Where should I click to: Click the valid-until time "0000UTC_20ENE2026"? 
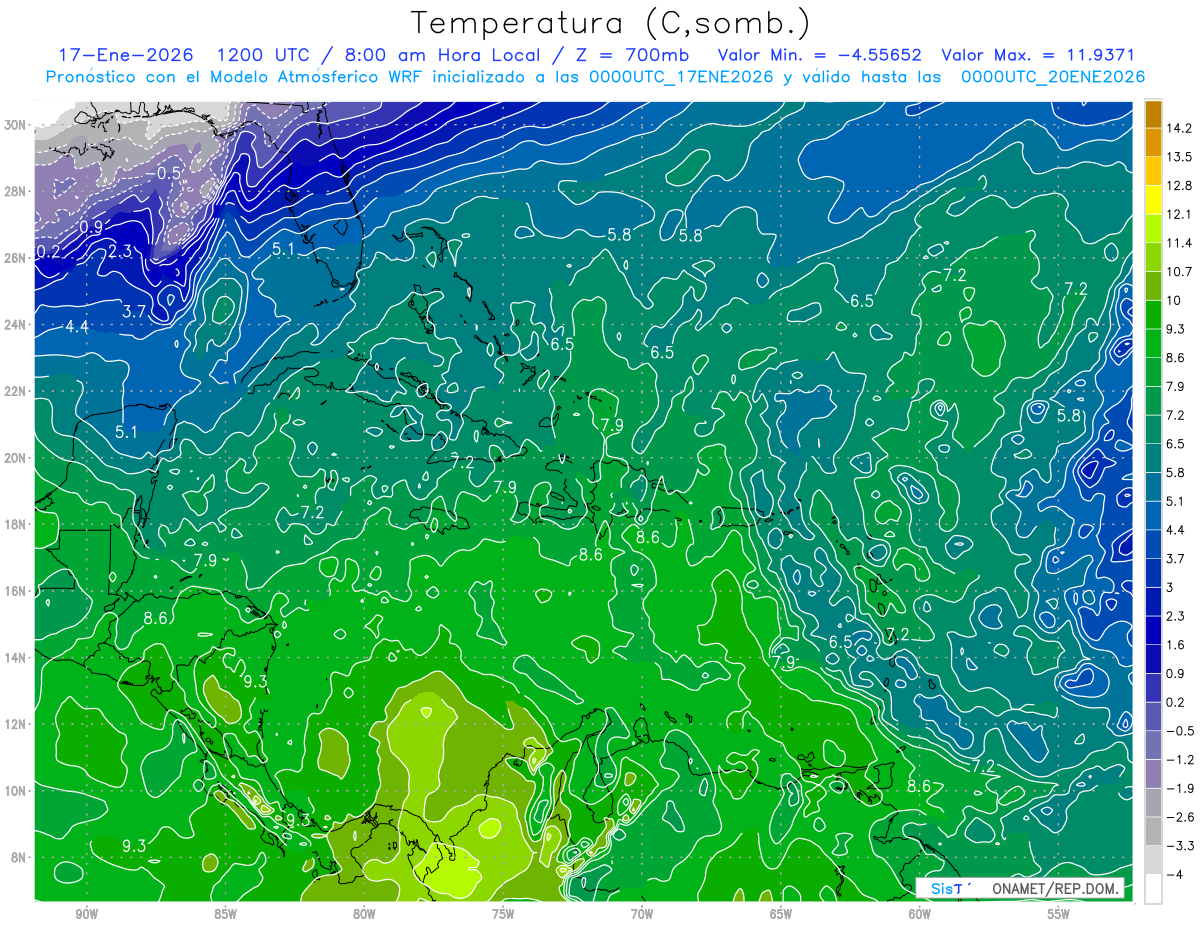1052,77
